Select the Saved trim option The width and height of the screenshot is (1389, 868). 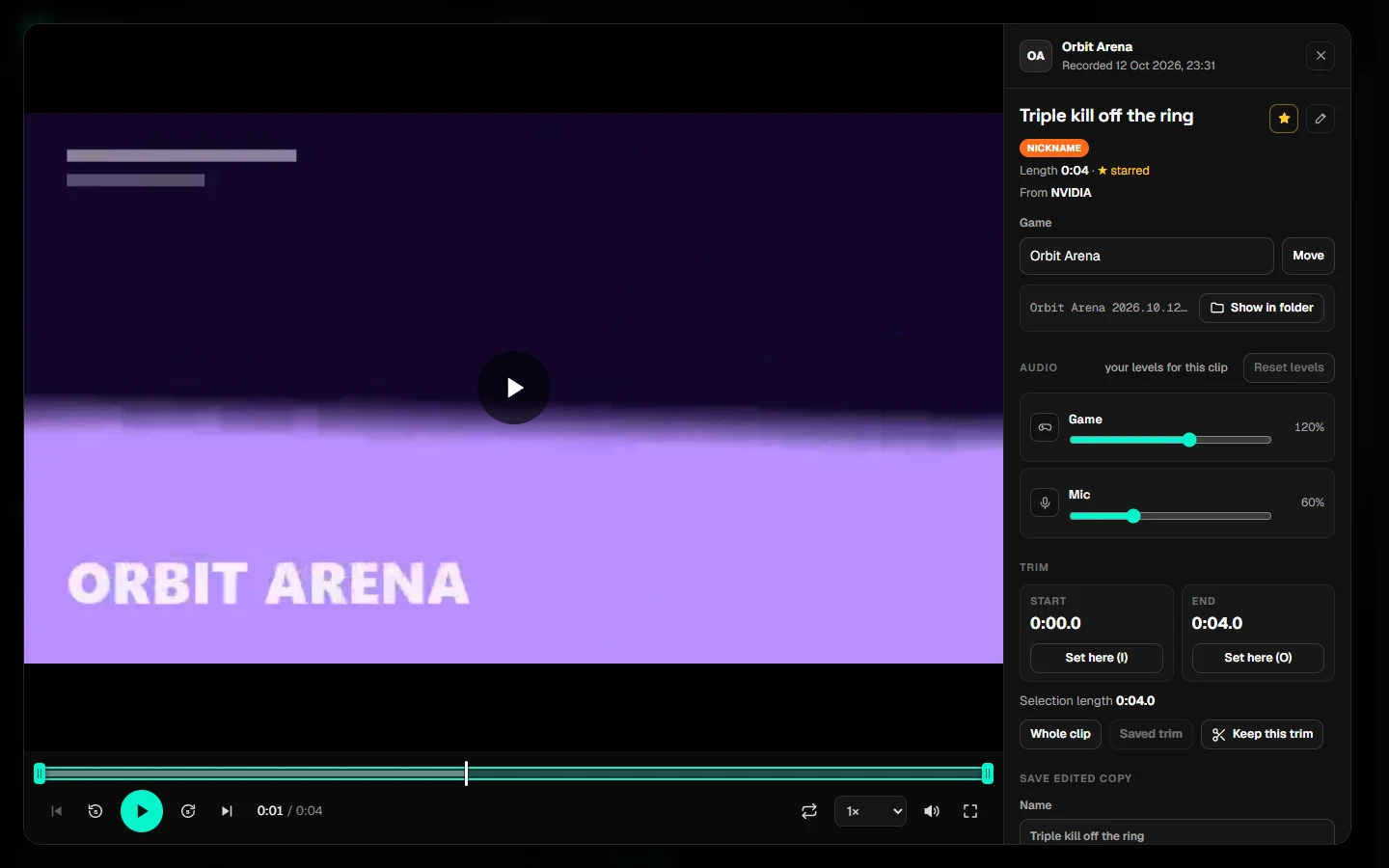[1151, 734]
